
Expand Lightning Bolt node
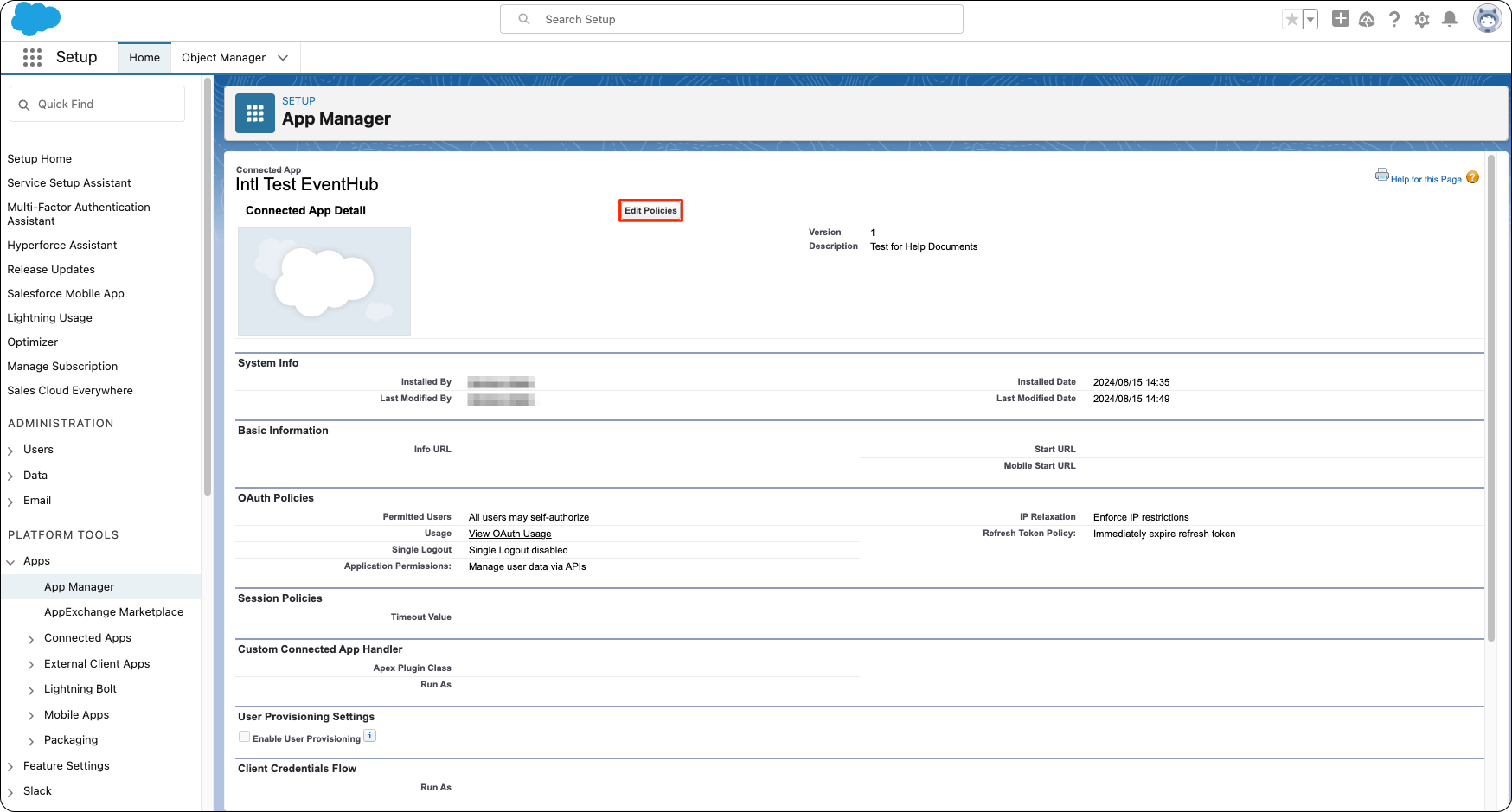click(31, 690)
